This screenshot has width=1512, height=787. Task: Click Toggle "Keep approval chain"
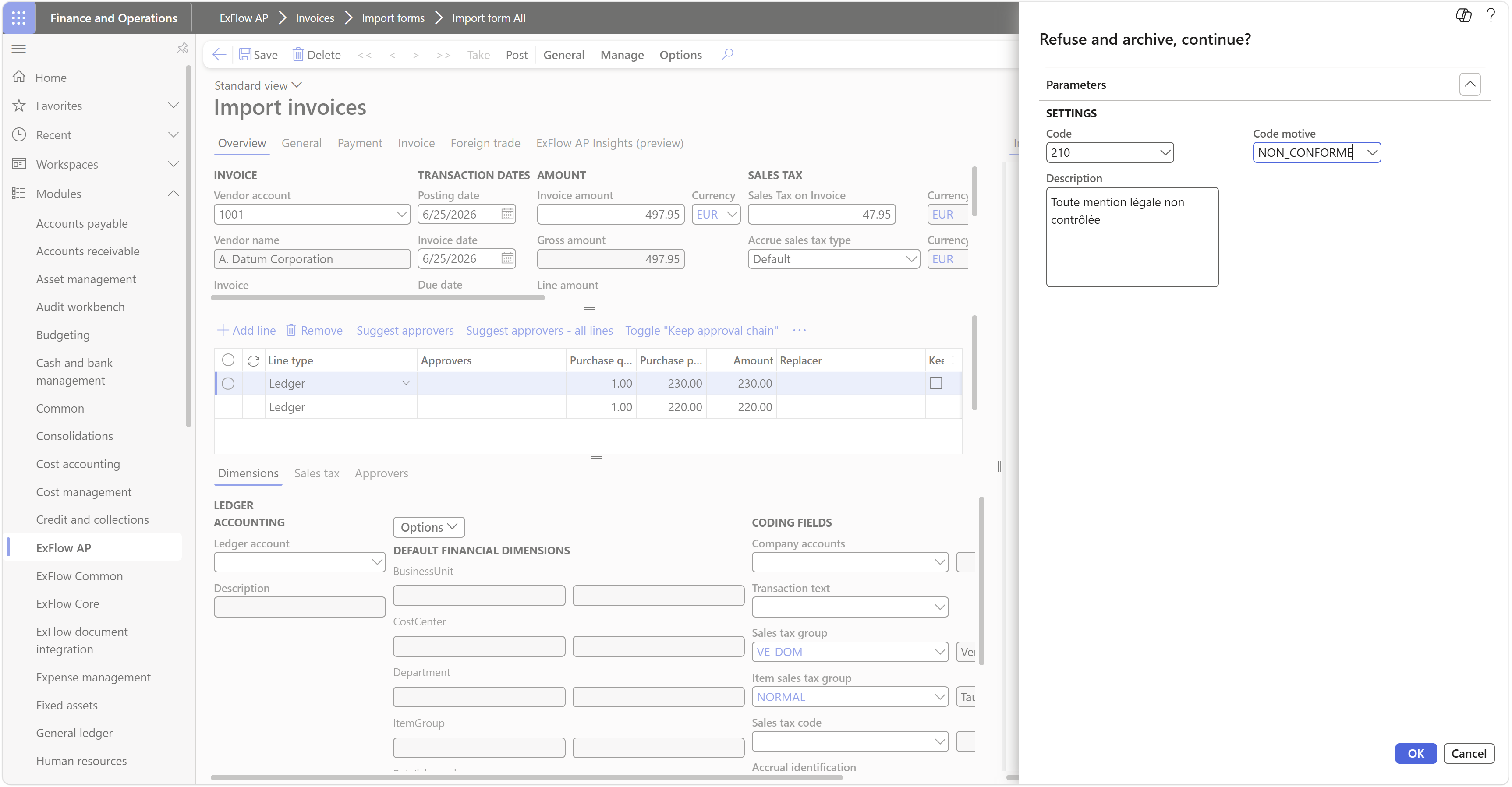click(701, 330)
